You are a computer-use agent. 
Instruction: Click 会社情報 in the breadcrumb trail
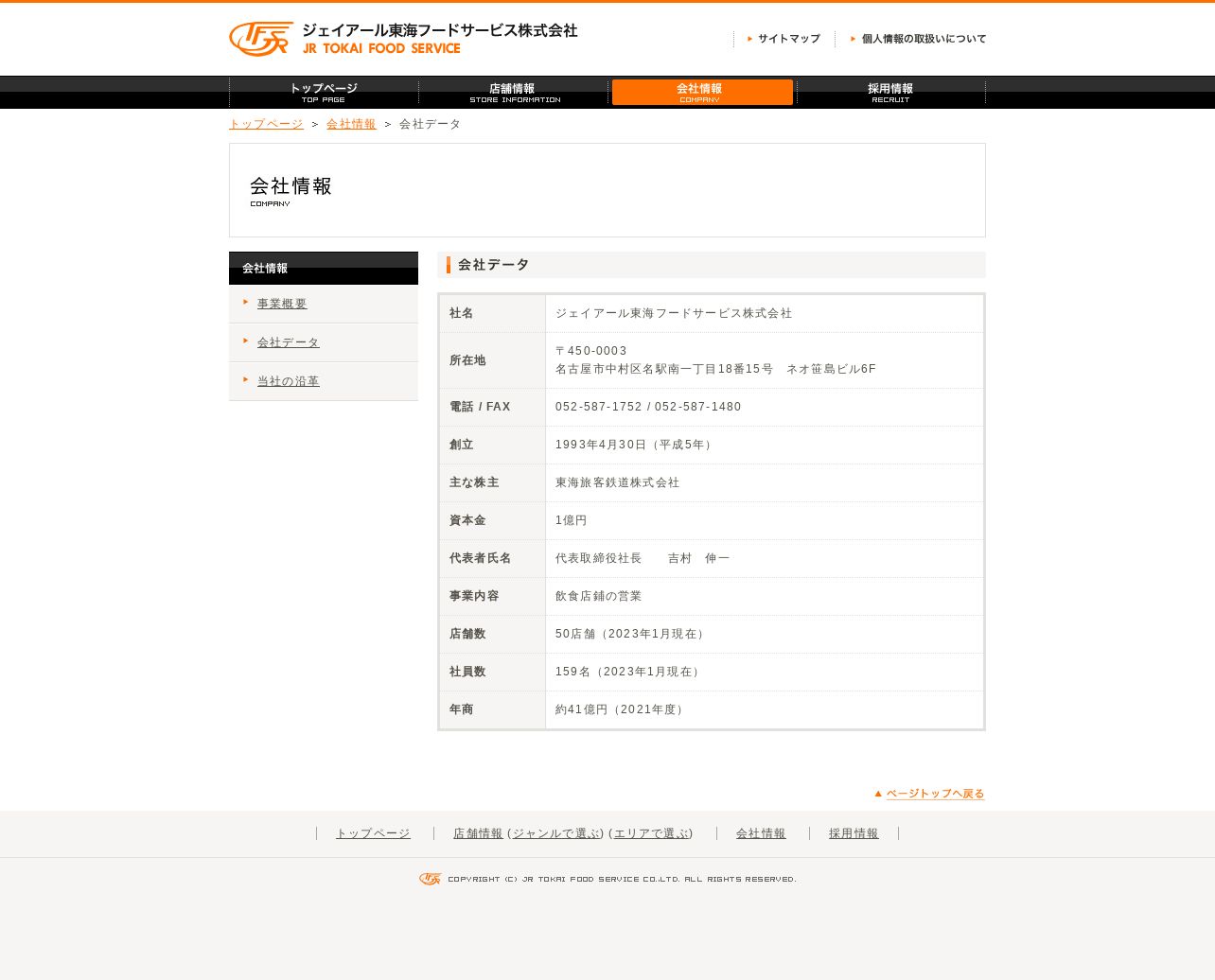(x=351, y=124)
